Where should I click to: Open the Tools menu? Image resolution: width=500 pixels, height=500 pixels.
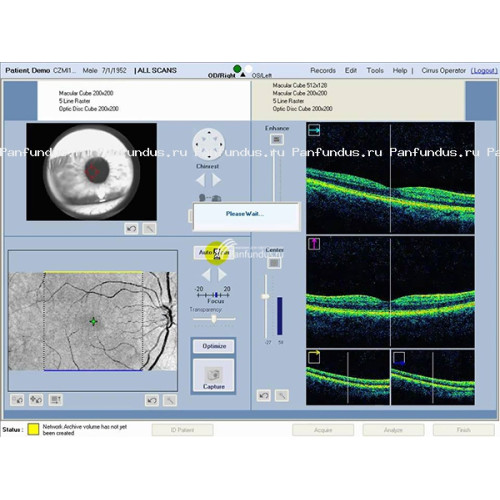(375, 70)
